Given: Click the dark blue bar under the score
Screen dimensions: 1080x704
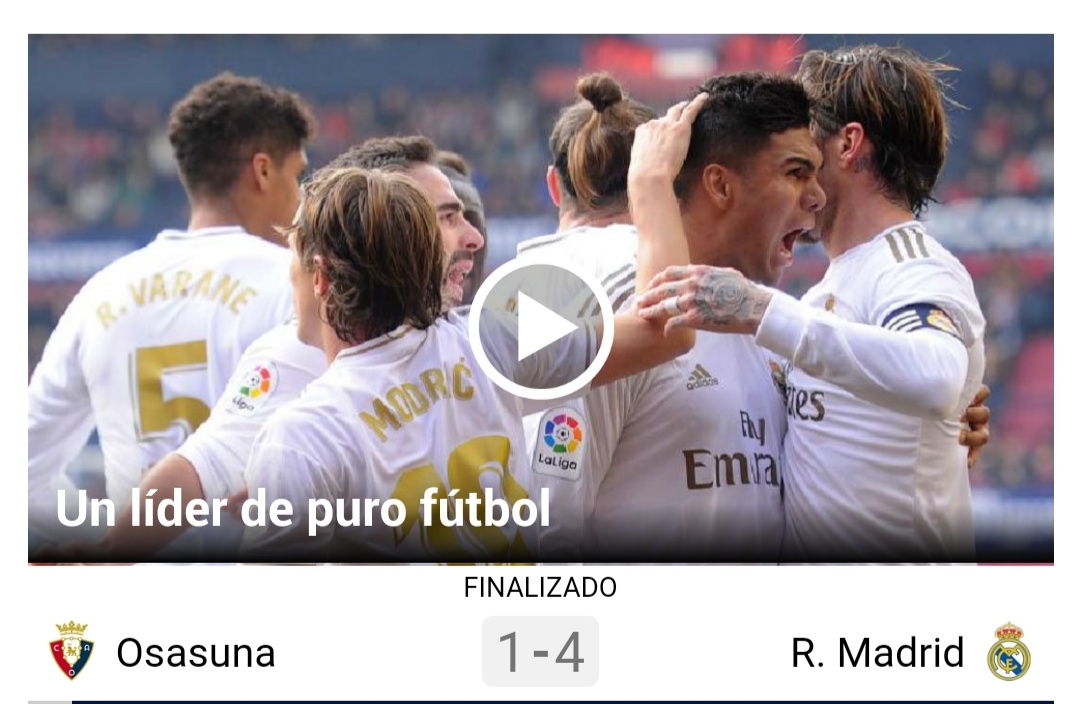Looking at the screenshot, I should tap(563, 702).
